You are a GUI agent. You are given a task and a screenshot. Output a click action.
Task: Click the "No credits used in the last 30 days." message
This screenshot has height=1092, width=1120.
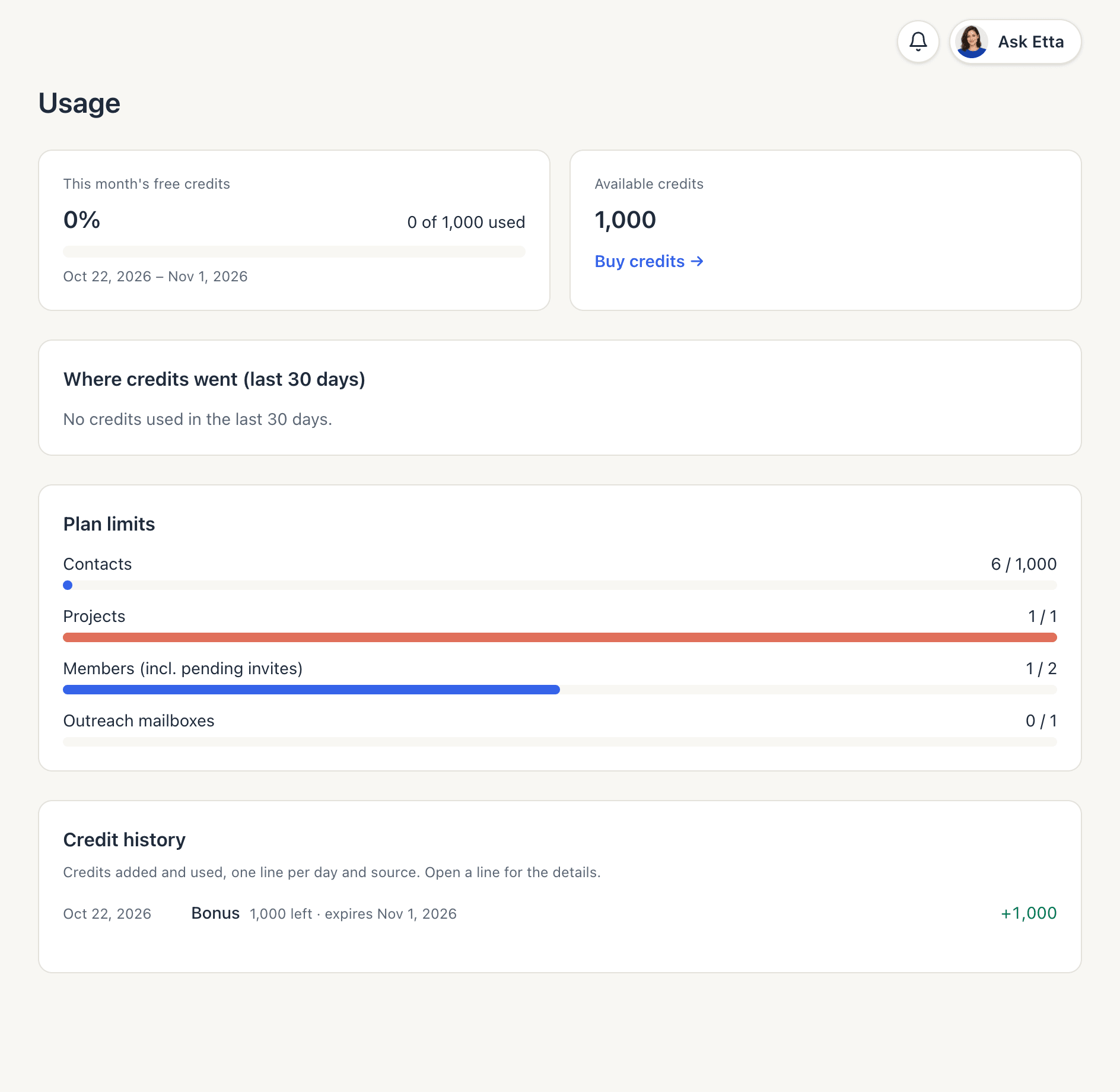[x=198, y=420]
